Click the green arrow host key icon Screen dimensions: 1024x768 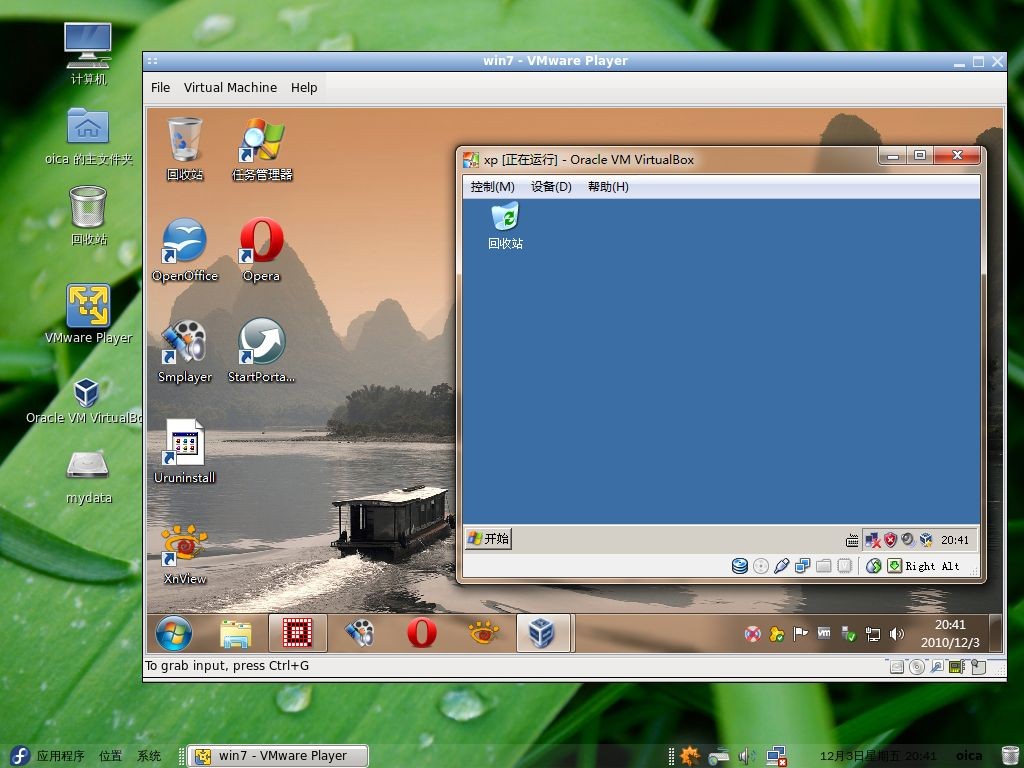coord(894,566)
